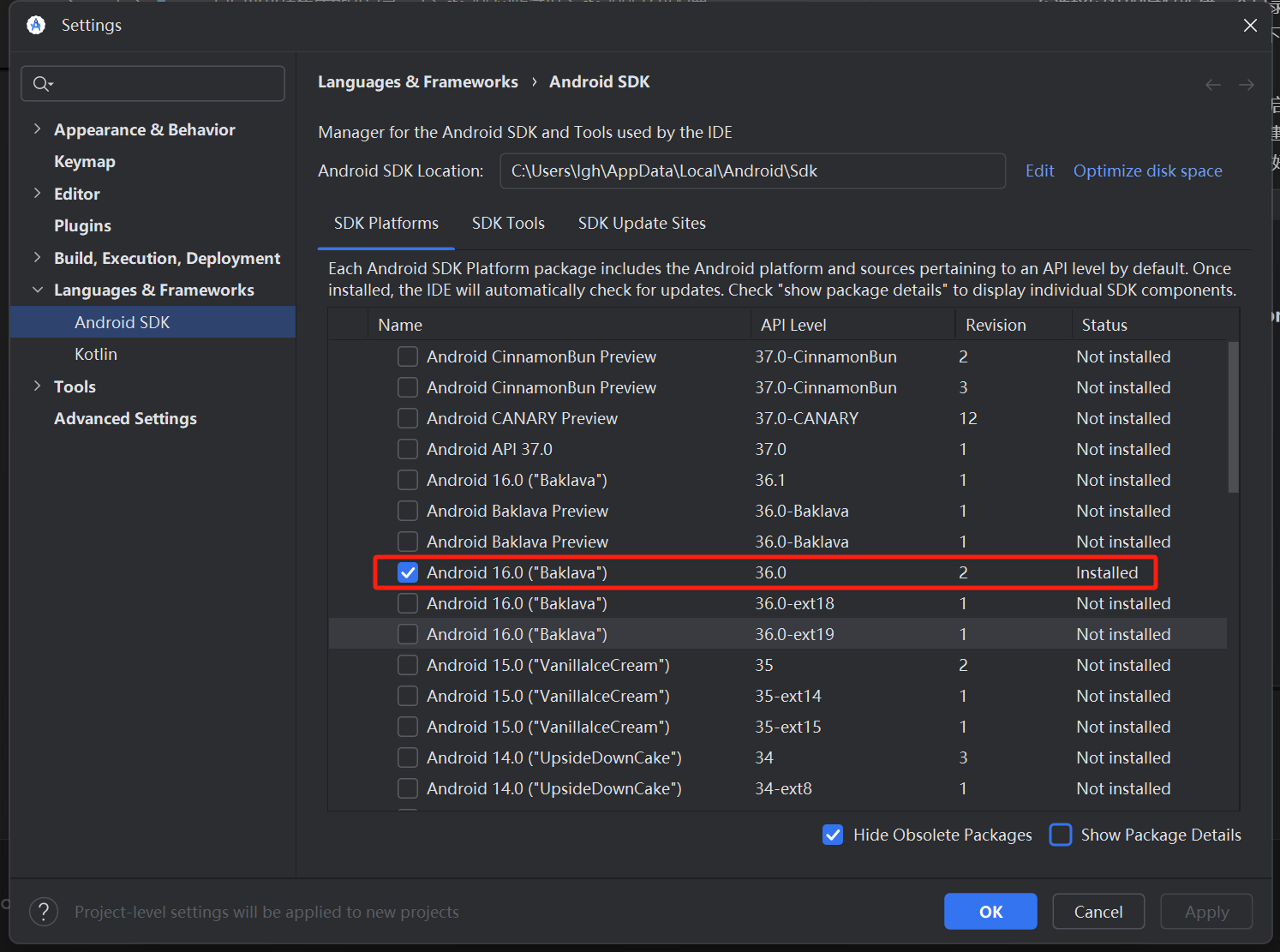Expand Appearance & Behavior section
The height and width of the screenshot is (952, 1280).
[37, 129]
